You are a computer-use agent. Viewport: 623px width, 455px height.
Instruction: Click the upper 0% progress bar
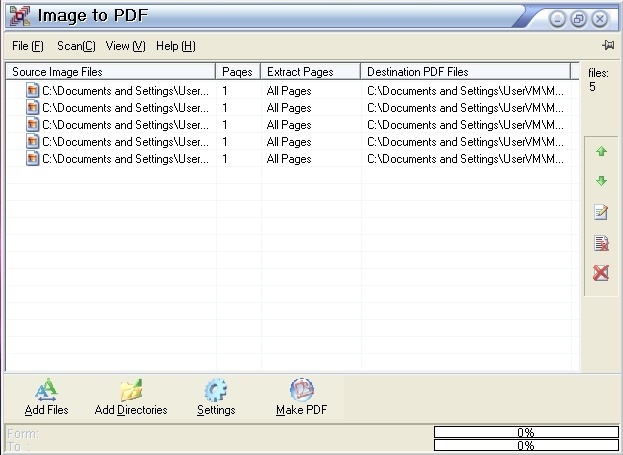526,432
